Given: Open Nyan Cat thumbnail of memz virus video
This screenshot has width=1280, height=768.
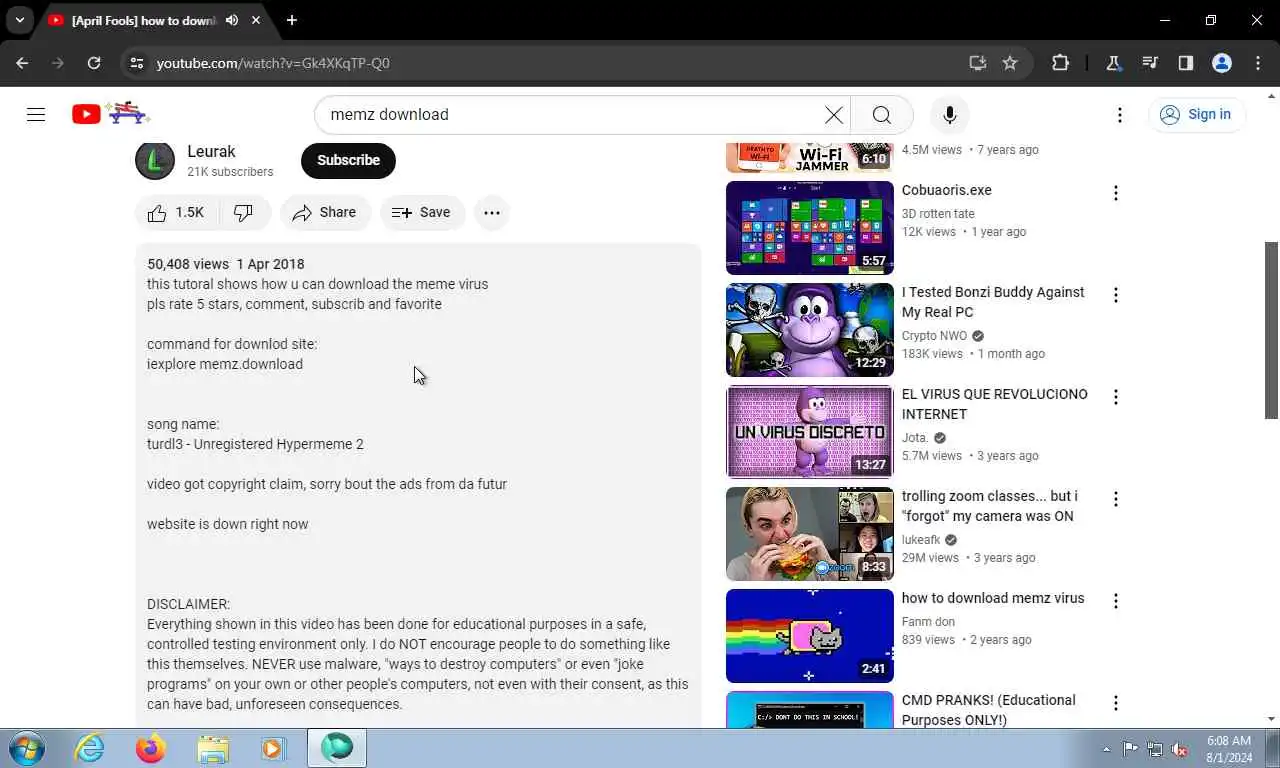Looking at the screenshot, I should [809, 635].
